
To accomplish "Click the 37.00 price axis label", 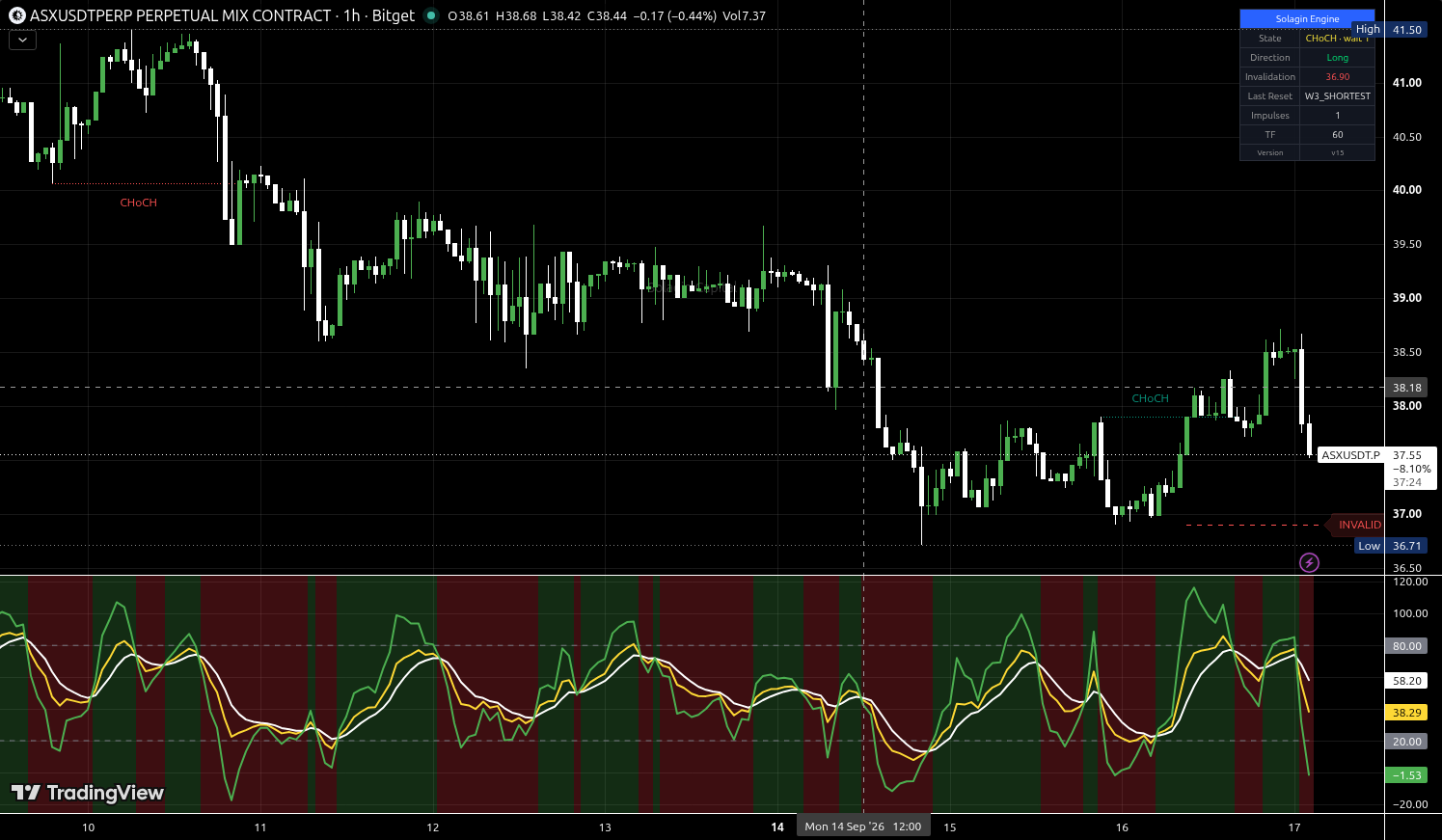I will tap(1407, 514).
